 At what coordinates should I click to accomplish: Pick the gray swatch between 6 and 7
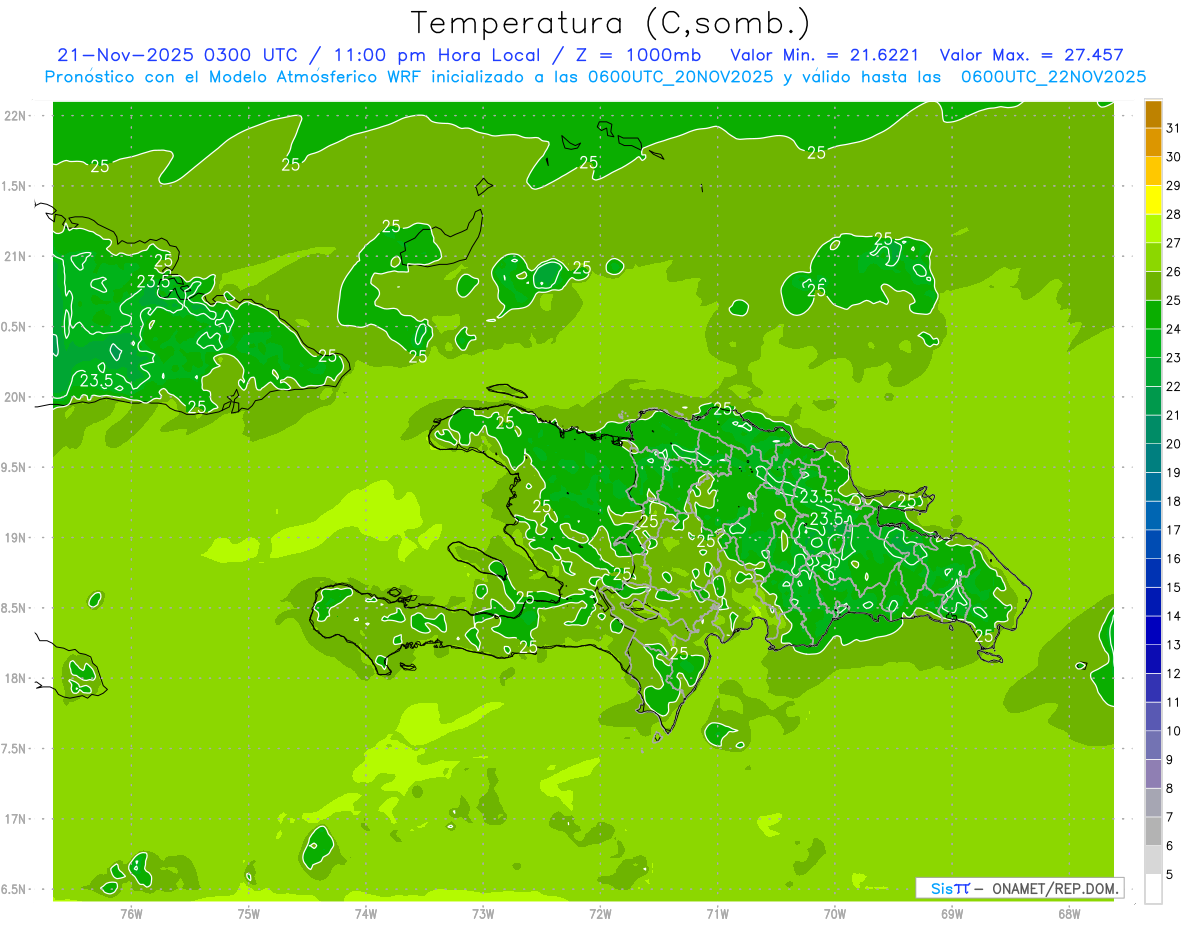[x=1153, y=832]
